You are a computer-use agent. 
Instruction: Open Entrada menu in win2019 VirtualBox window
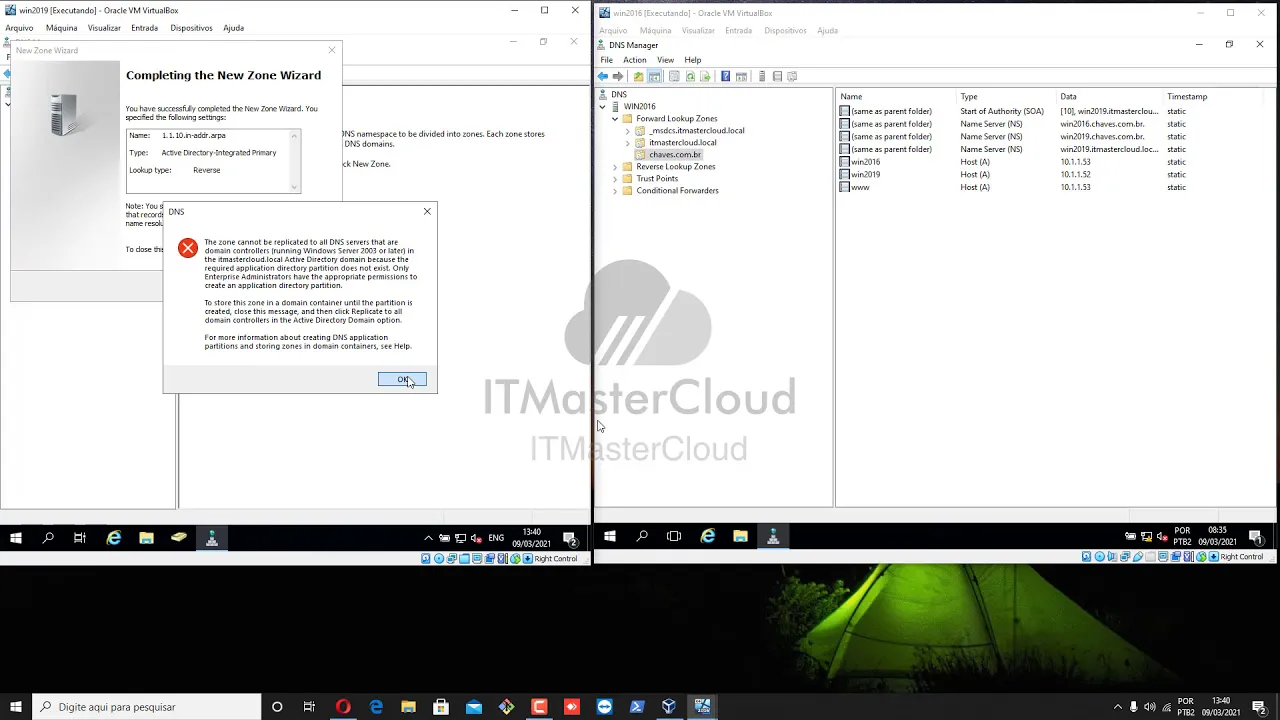(x=144, y=28)
